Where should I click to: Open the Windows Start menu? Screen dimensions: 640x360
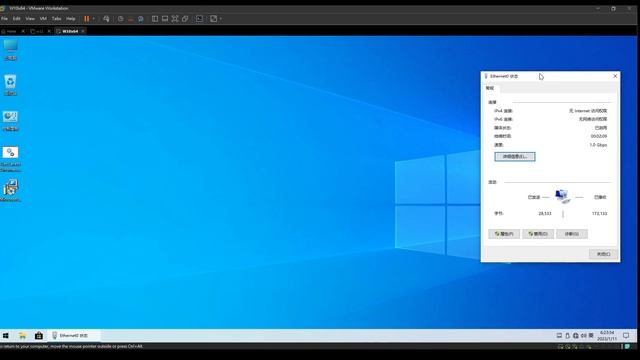6,336
